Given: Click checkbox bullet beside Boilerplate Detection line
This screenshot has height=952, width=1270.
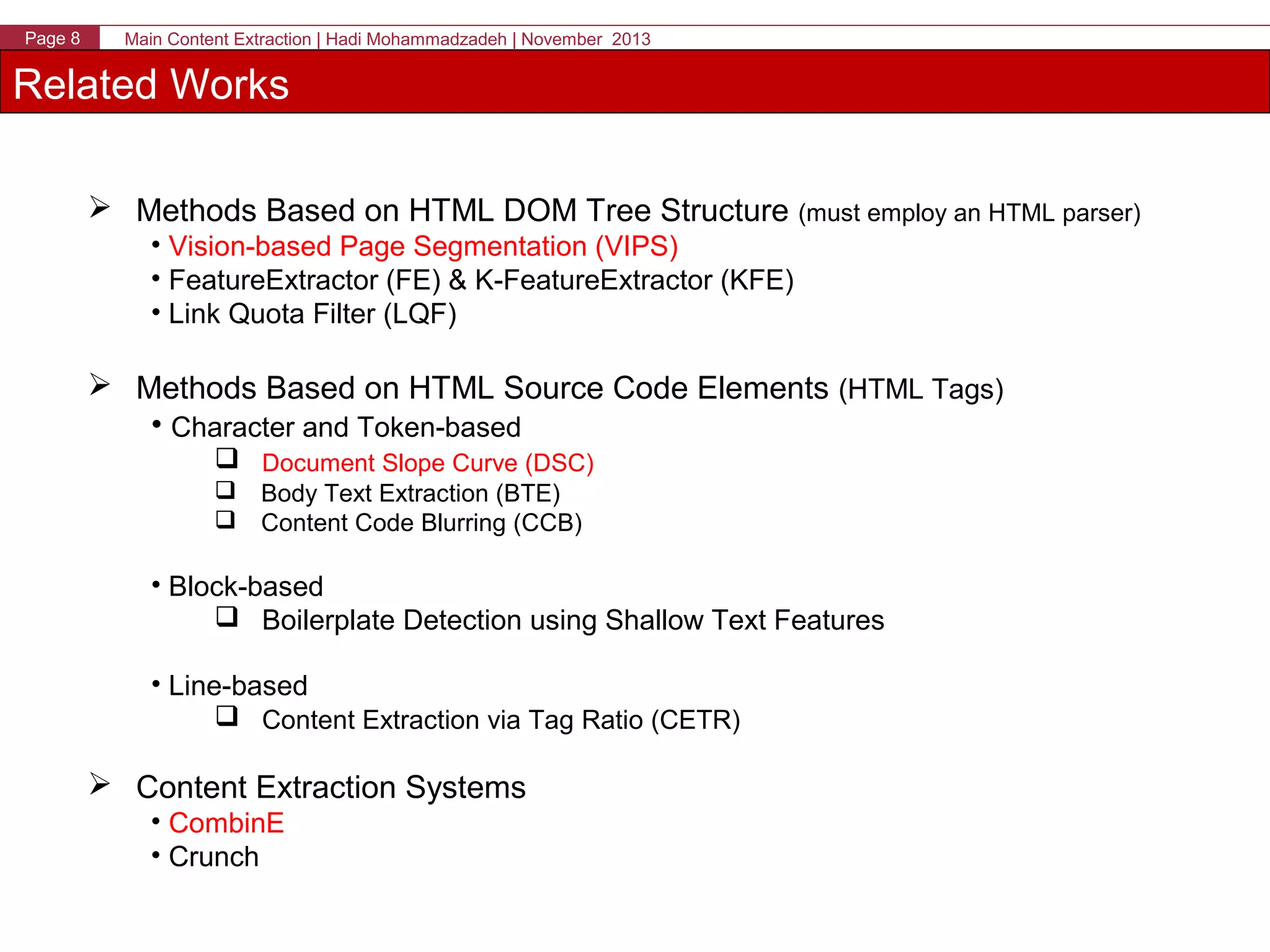Looking at the screenshot, I should pyautogui.click(x=227, y=616).
